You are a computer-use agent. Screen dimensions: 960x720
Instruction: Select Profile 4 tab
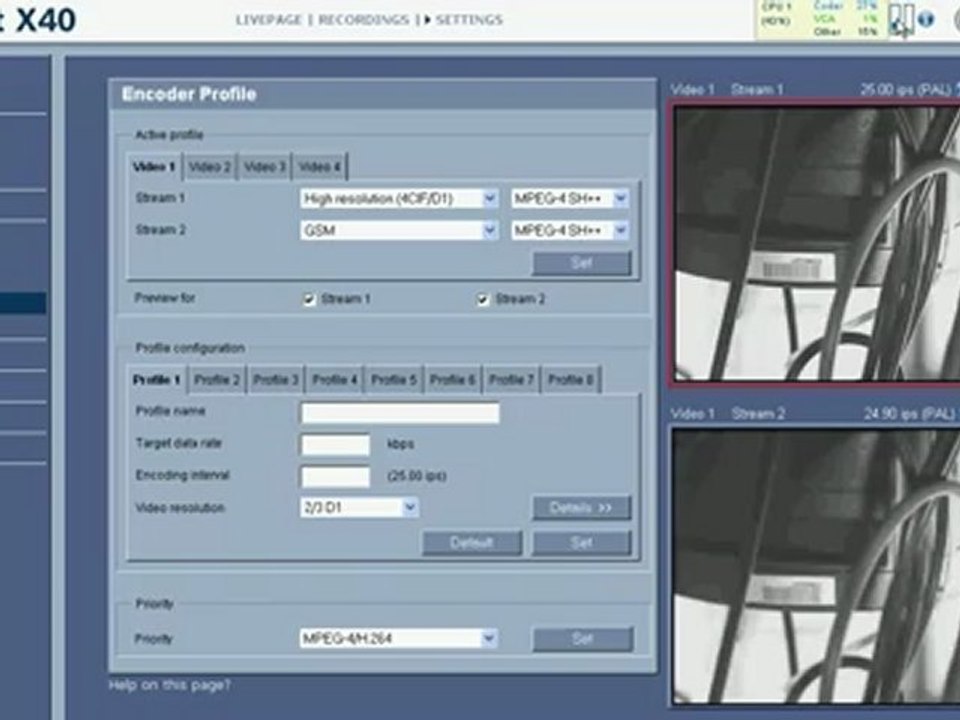pos(335,380)
